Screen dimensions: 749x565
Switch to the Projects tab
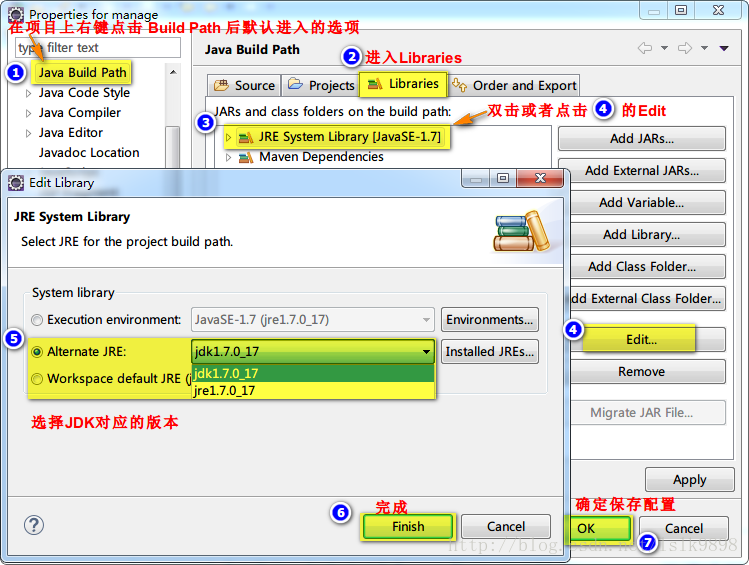[x=320, y=85]
